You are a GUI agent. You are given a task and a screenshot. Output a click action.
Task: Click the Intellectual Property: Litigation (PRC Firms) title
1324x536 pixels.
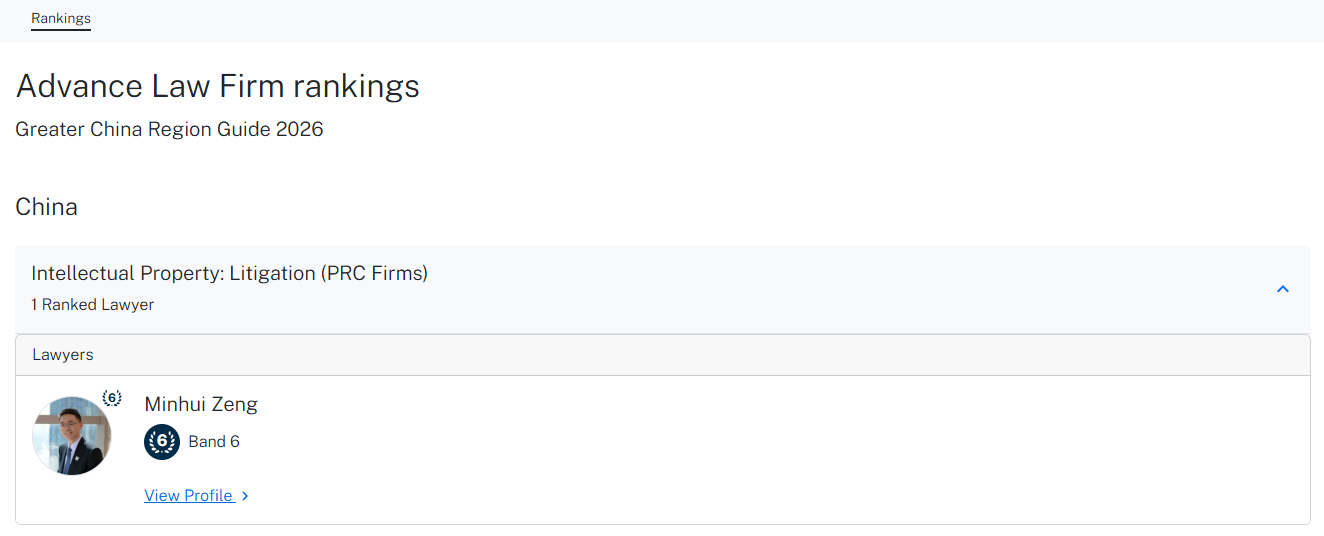(x=229, y=273)
